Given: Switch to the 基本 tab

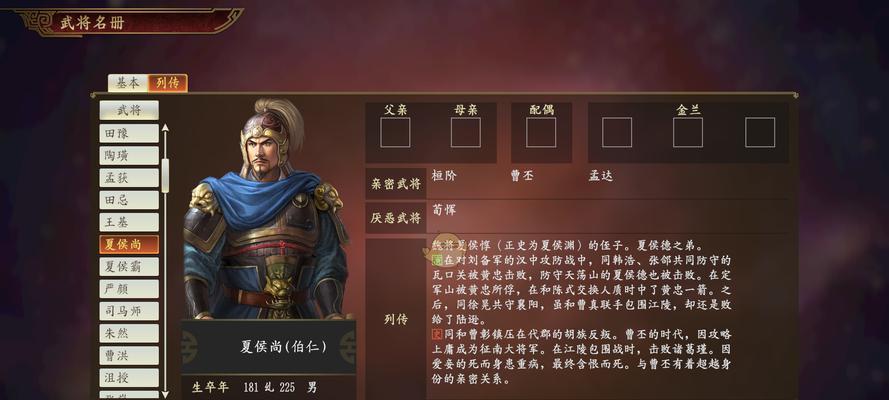Looking at the screenshot, I should pyautogui.click(x=128, y=83).
